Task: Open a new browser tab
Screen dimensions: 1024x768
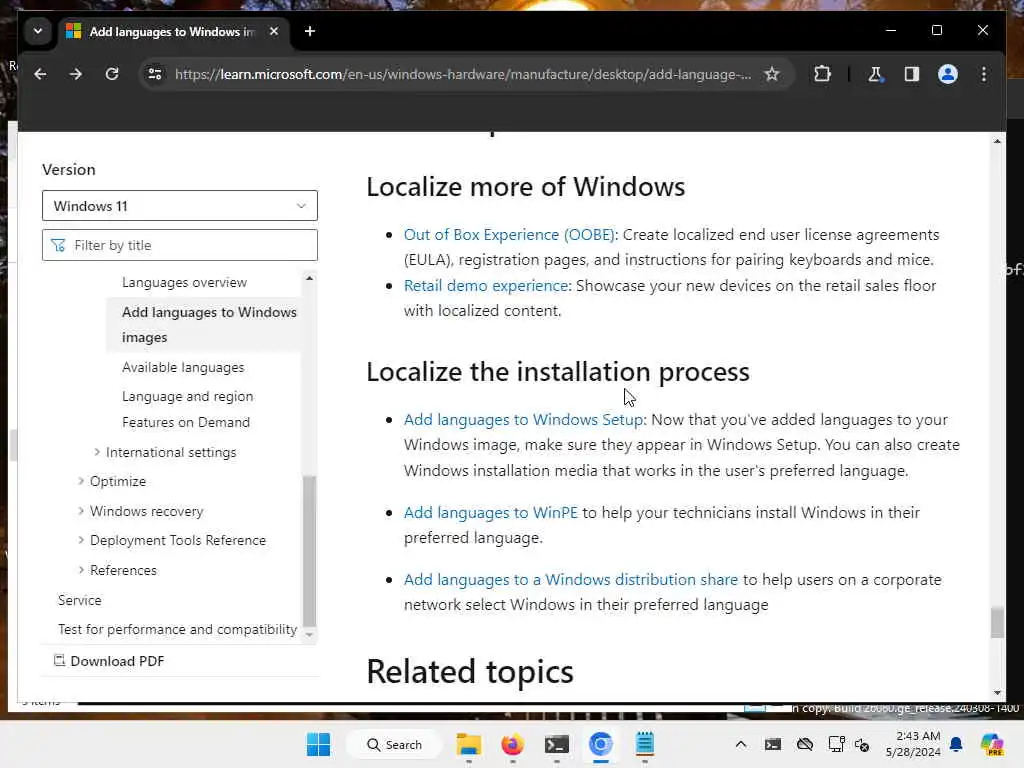Action: coord(310,31)
